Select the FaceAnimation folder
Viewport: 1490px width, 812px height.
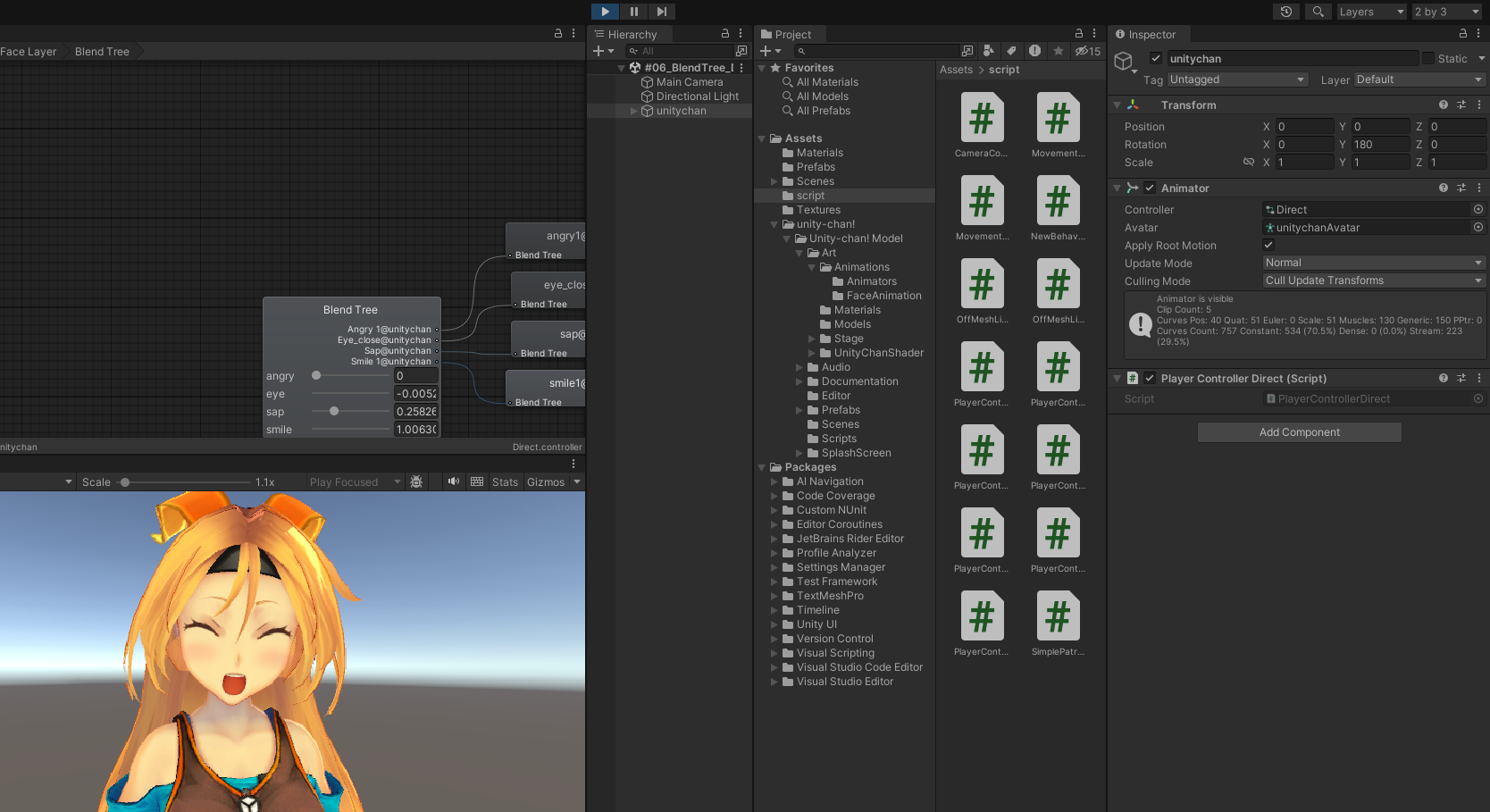click(883, 296)
